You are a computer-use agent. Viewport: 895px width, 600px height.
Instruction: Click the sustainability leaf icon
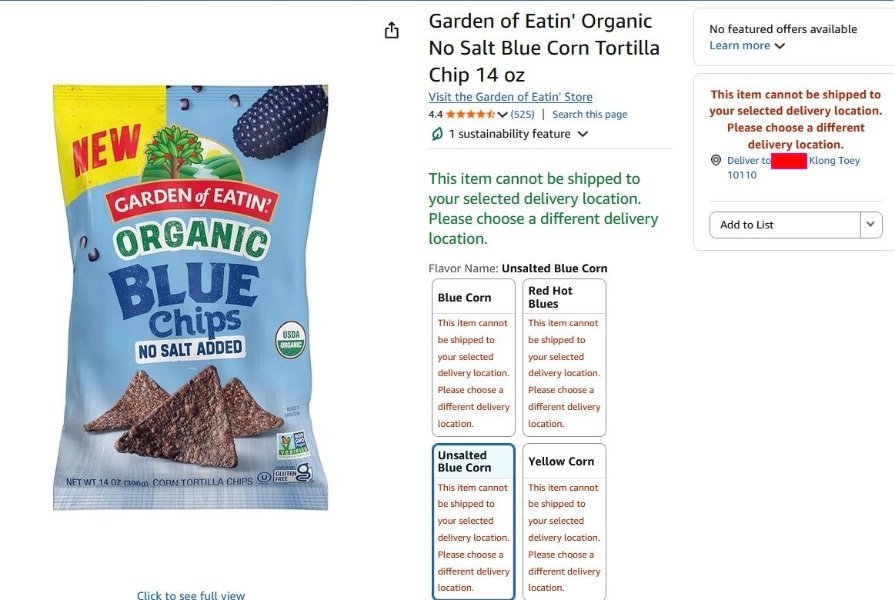point(437,134)
